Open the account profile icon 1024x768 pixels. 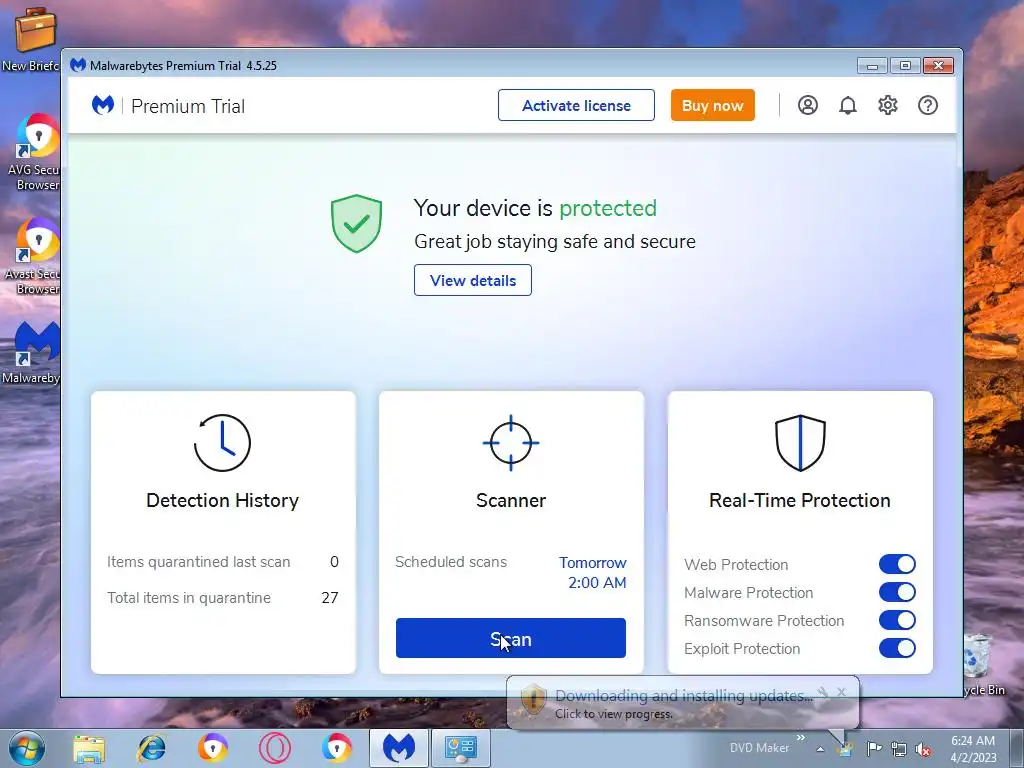808,105
